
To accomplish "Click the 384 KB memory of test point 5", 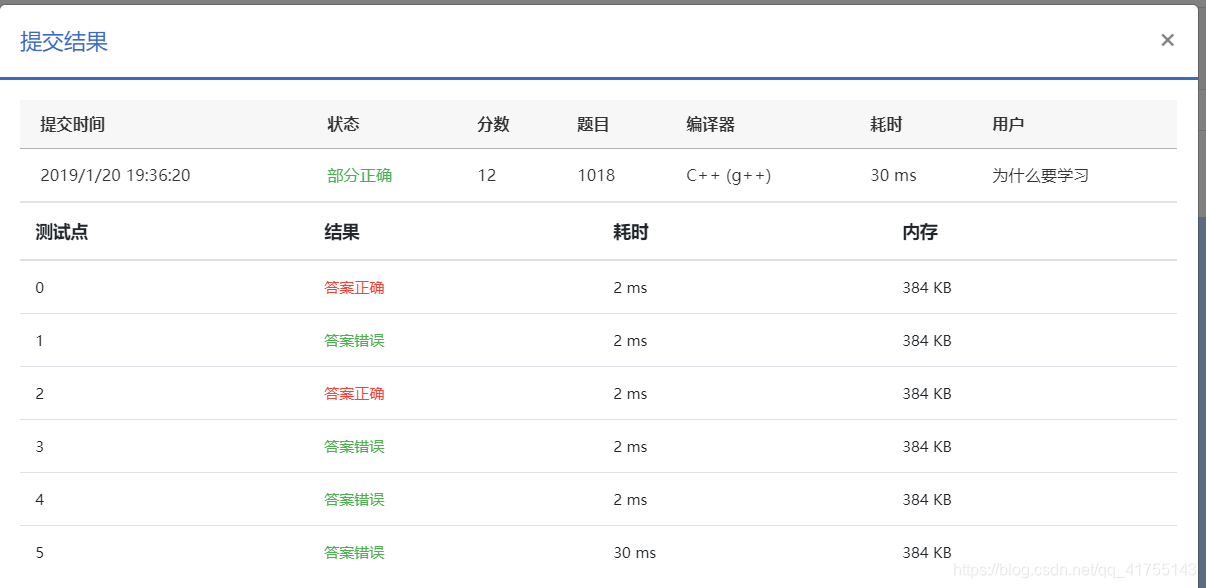I will (927, 553).
